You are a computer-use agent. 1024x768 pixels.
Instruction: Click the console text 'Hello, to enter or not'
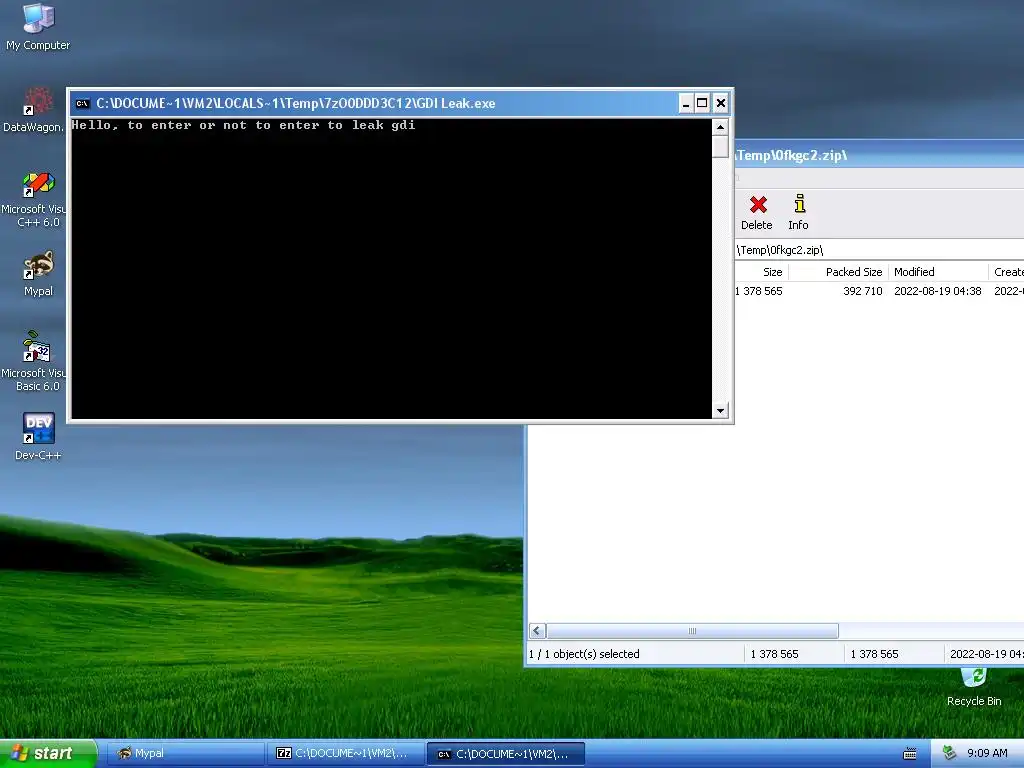(x=159, y=125)
